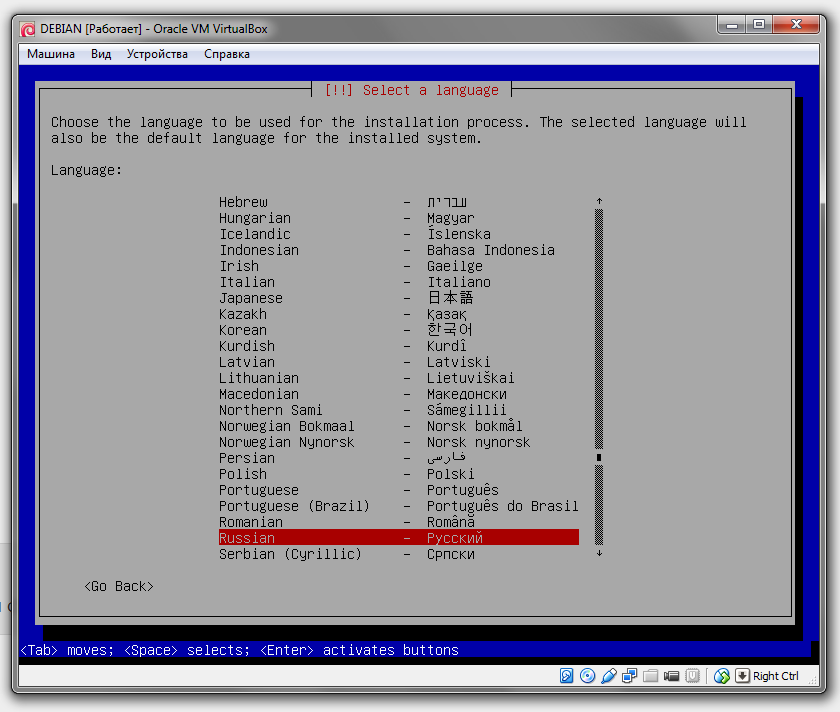The image size is (840, 712).
Task: Select Hungarian language row
Action: 399,218
